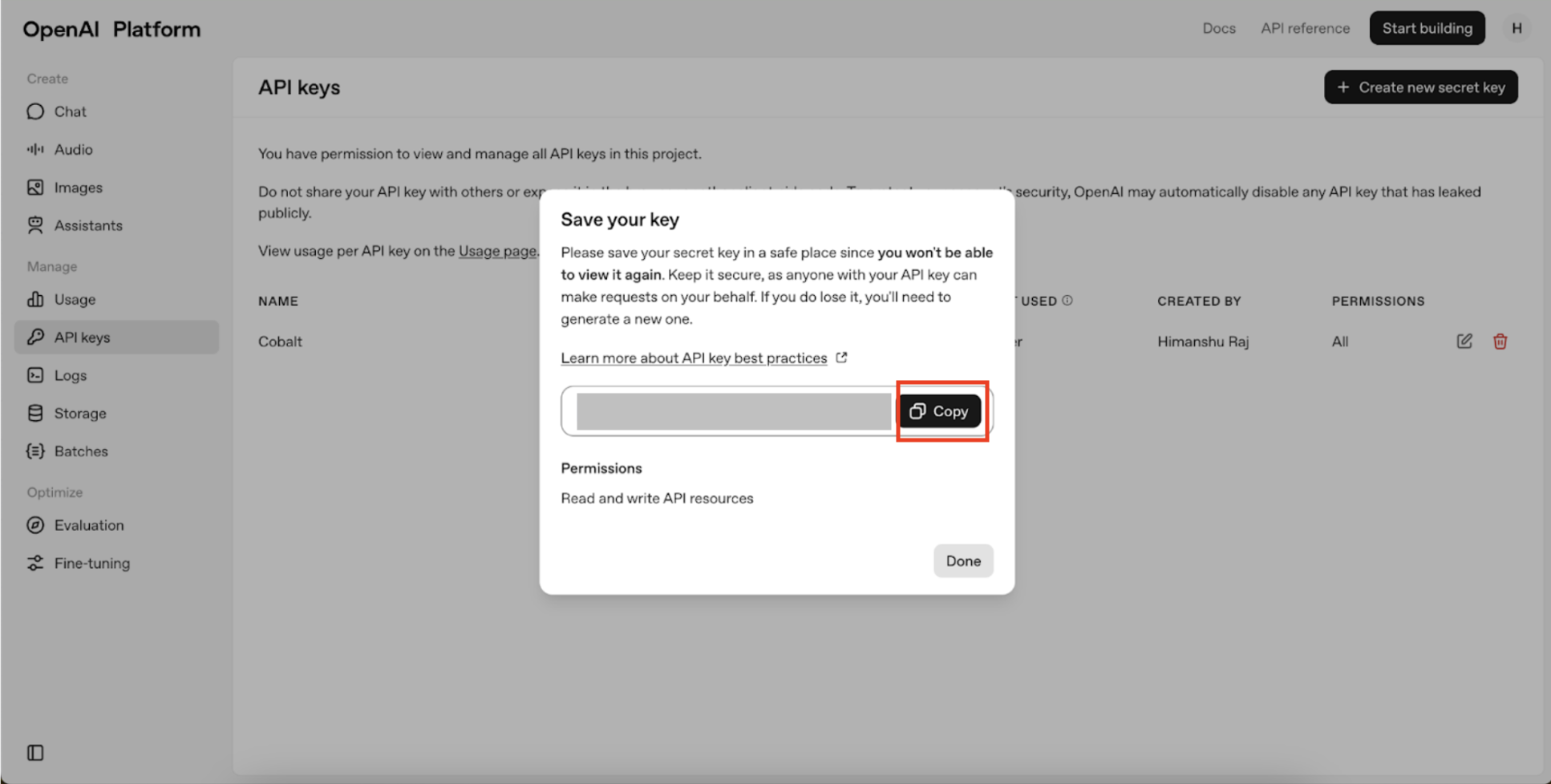The height and width of the screenshot is (784, 1551).
Task: Edit the Cobalt API key using the pencil icon
Action: click(1464, 341)
